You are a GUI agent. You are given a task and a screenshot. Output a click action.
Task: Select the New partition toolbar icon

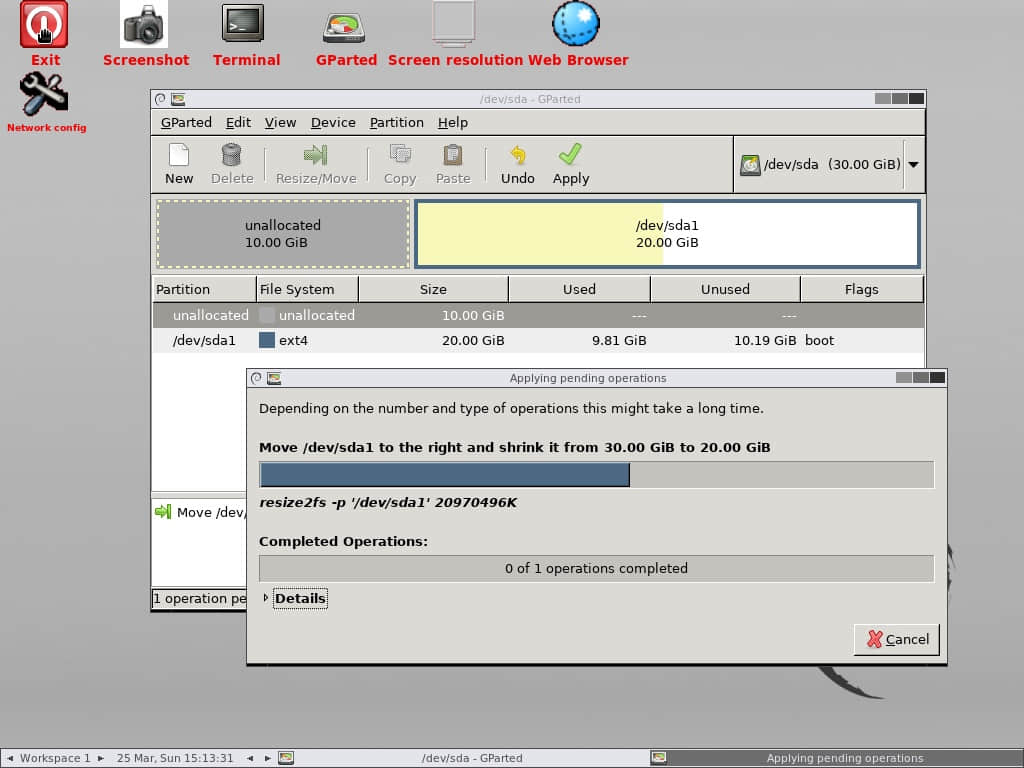coord(178,155)
